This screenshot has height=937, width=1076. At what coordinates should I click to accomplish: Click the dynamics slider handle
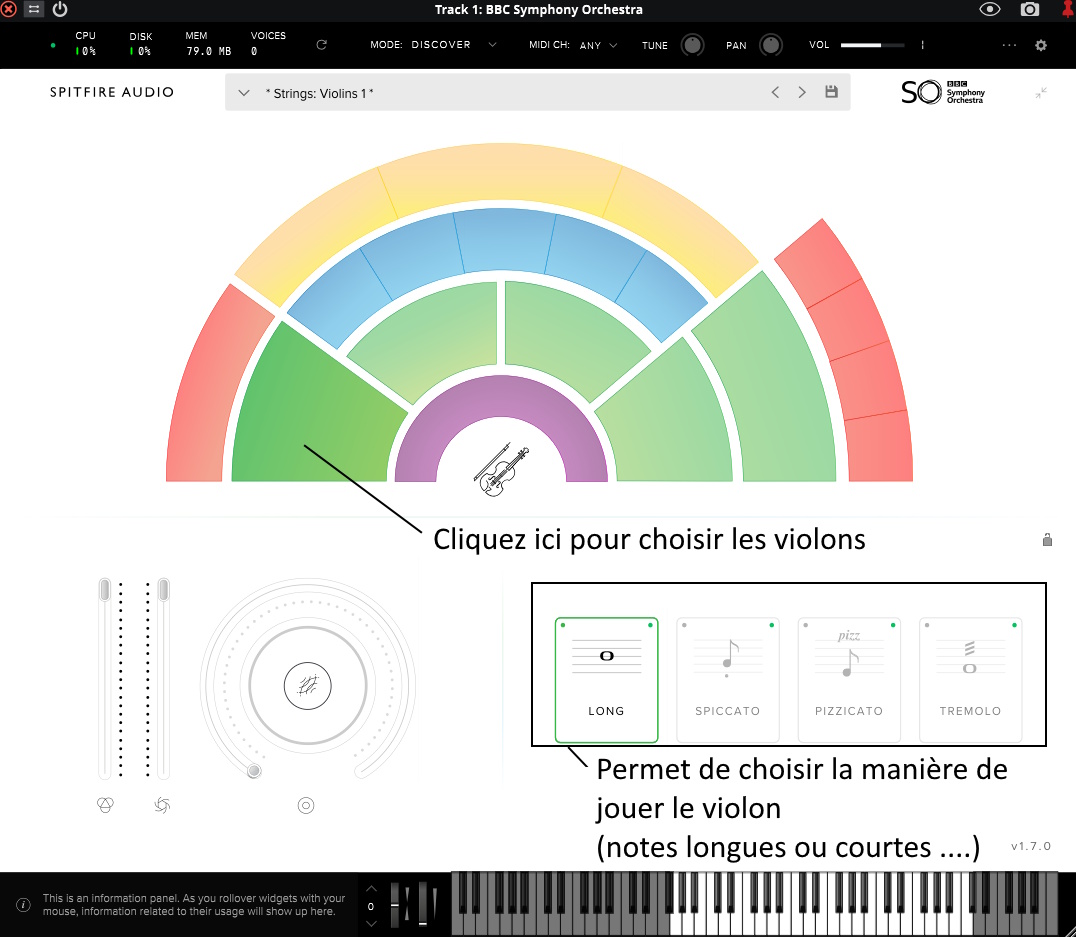(163, 590)
